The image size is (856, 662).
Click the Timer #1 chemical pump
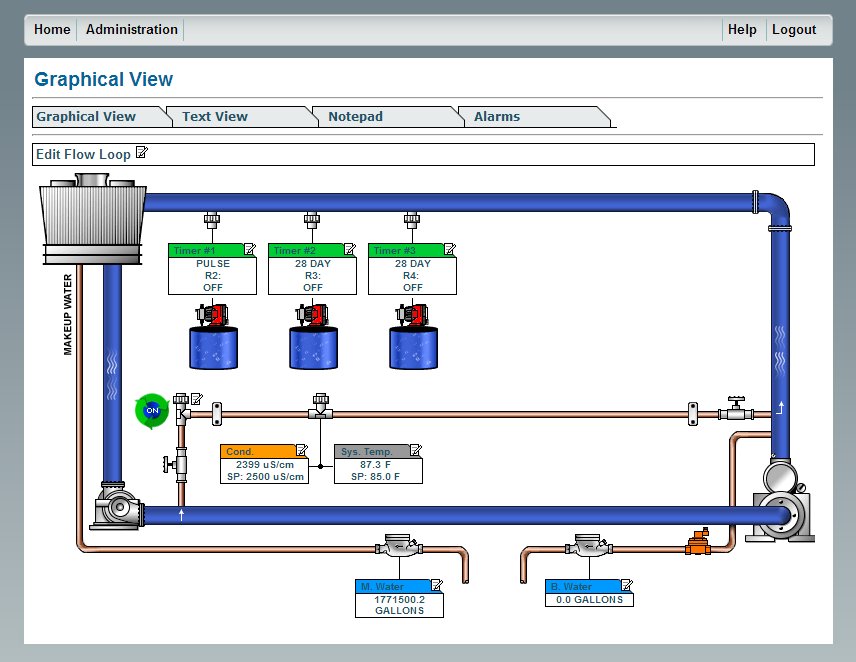tap(212, 315)
